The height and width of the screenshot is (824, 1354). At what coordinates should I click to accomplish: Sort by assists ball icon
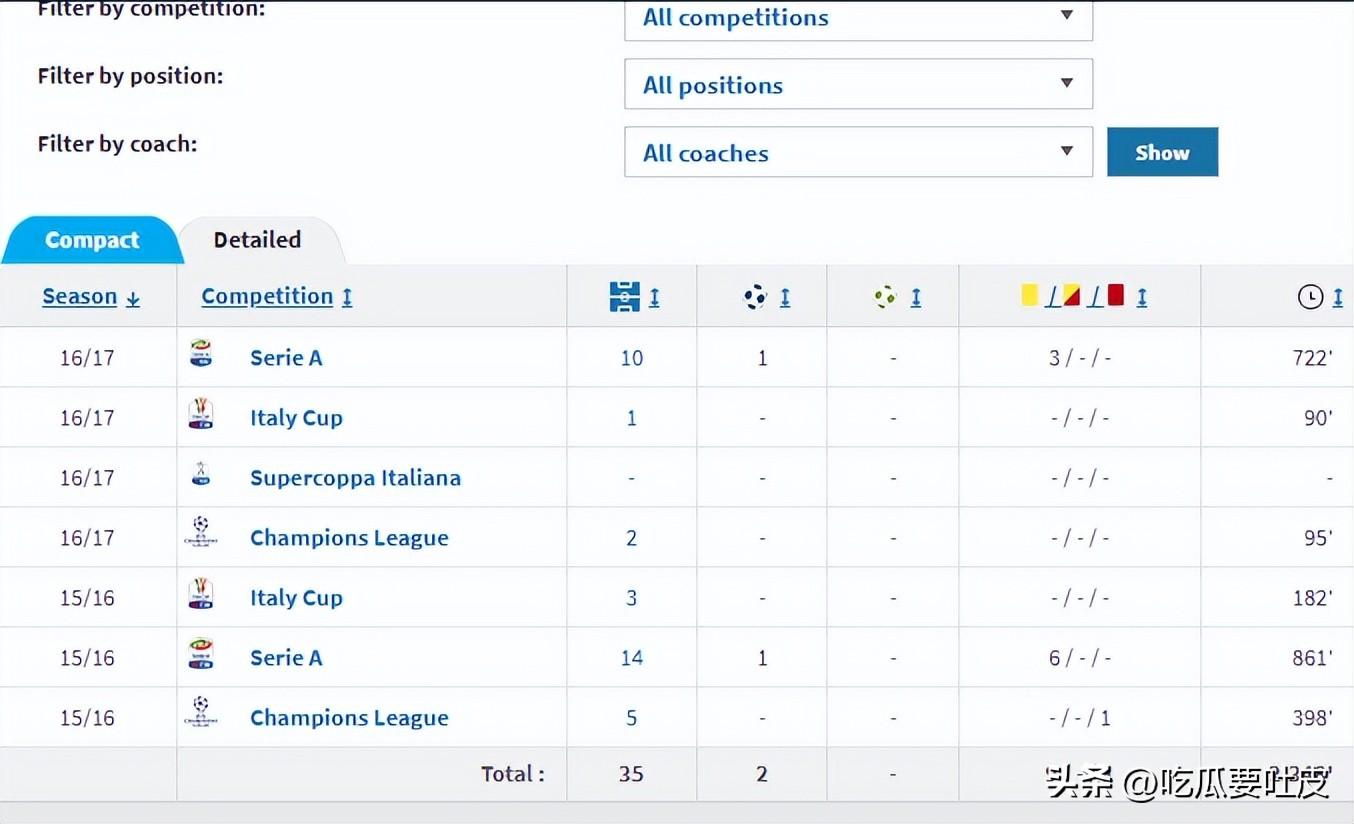(886, 297)
